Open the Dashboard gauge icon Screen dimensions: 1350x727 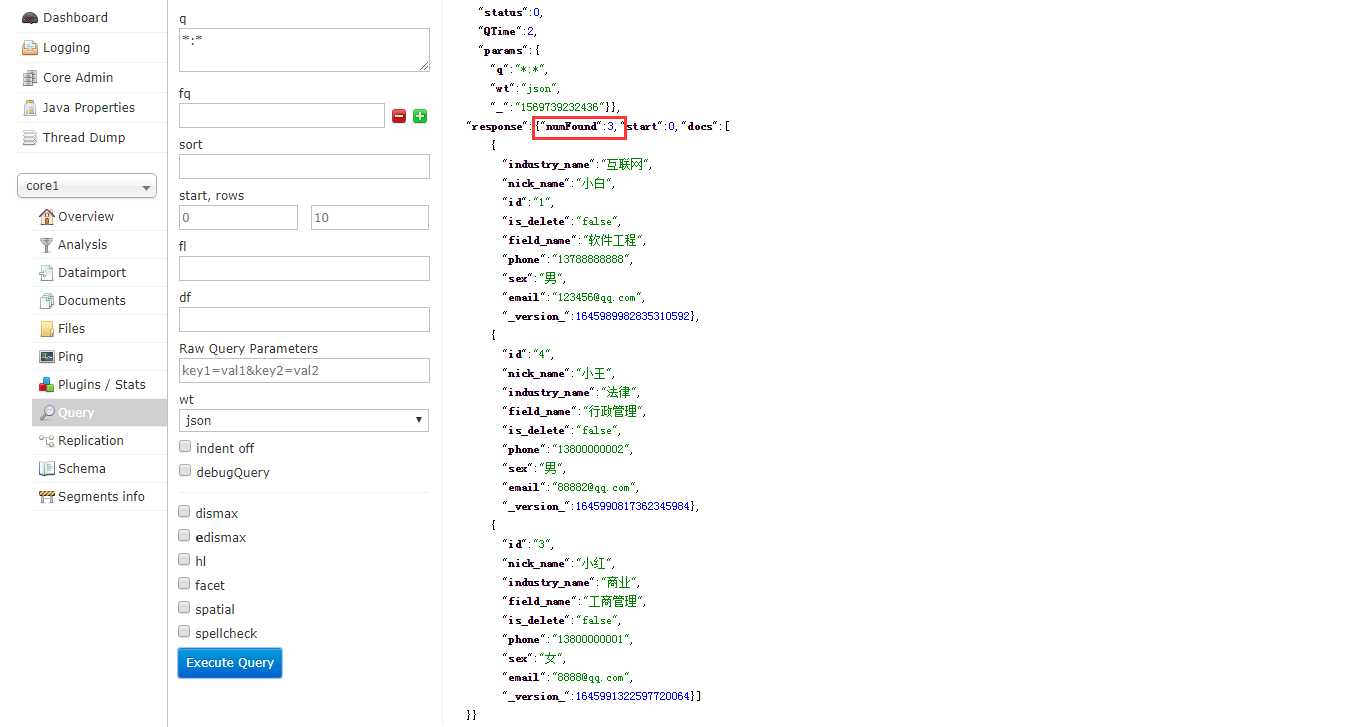(29, 18)
